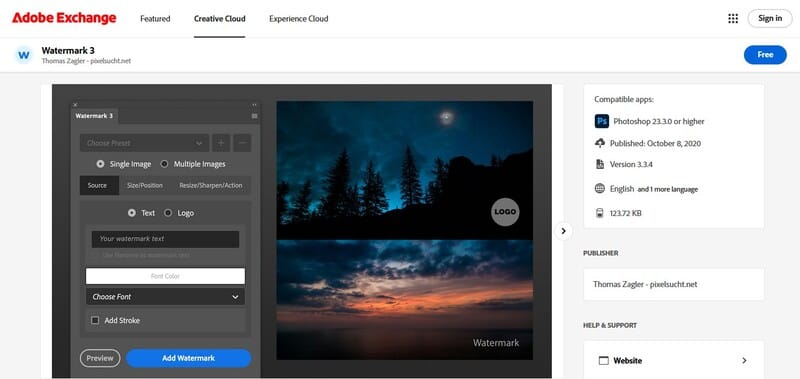Open the Experience Cloud nav tab
This screenshot has width=800, height=379.
pos(298,18)
